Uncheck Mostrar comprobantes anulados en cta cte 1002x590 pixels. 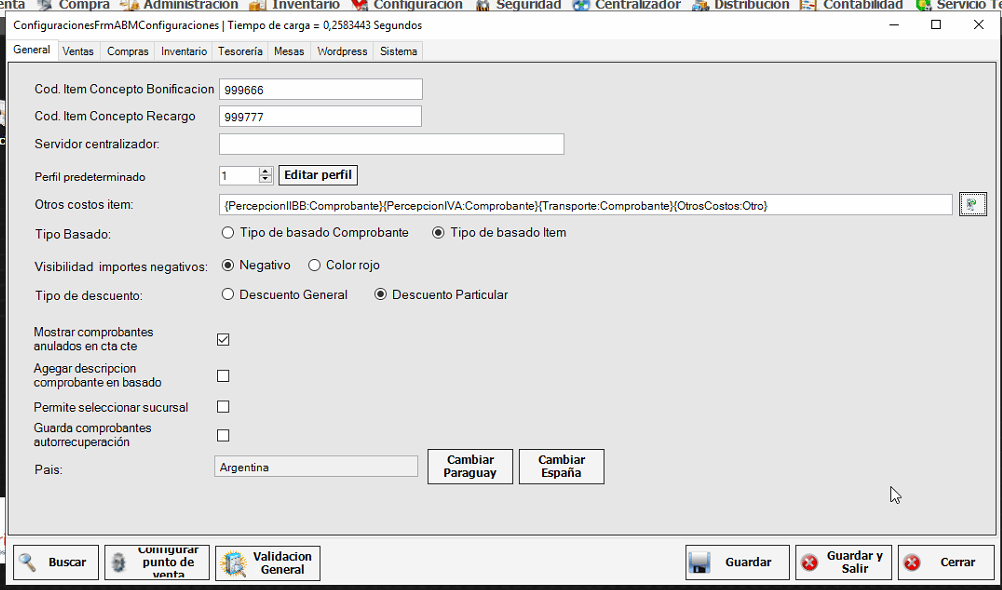pyautogui.click(x=223, y=339)
